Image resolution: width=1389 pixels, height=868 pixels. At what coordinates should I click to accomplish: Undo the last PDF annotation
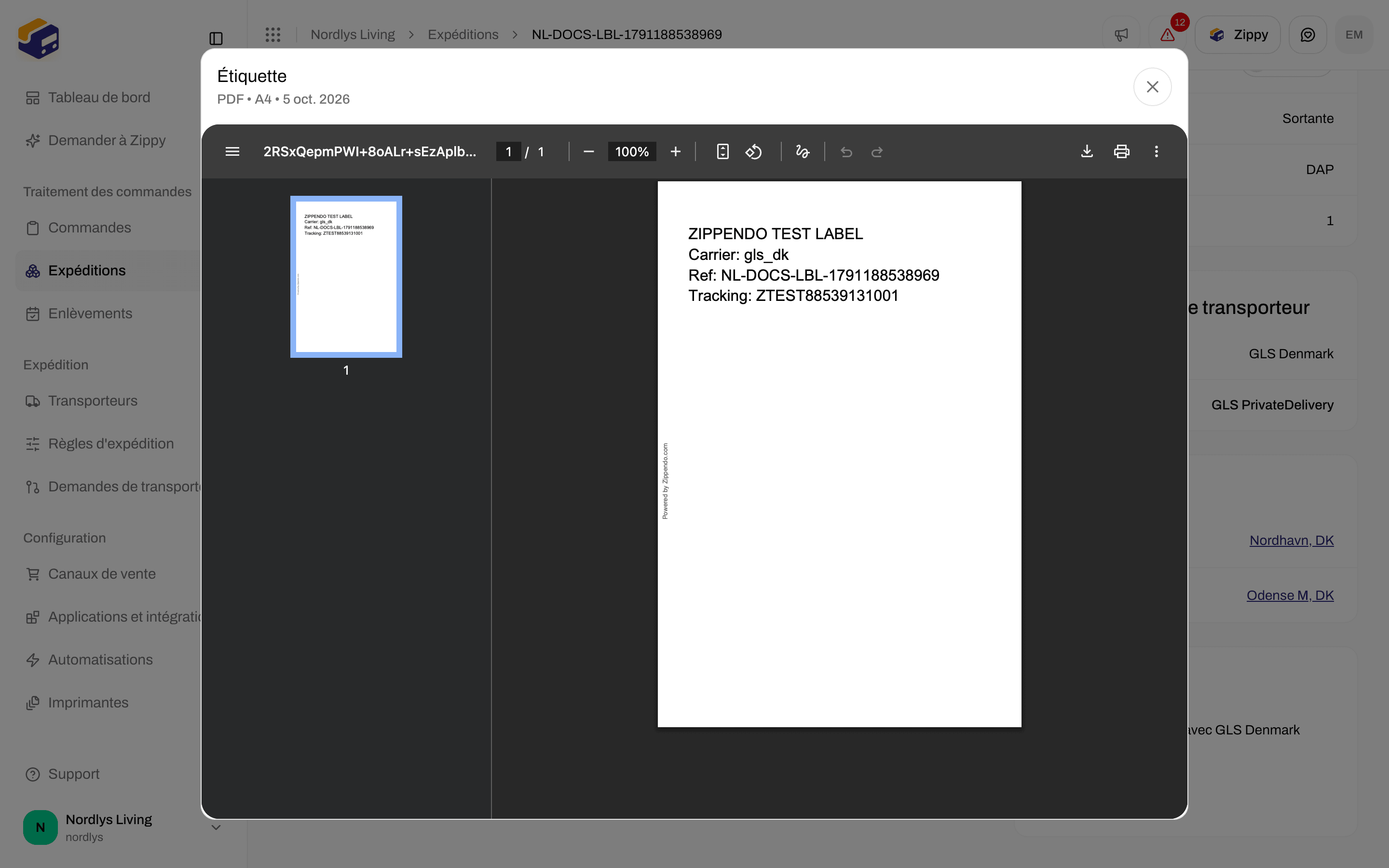pyautogui.click(x=846, y=151)
